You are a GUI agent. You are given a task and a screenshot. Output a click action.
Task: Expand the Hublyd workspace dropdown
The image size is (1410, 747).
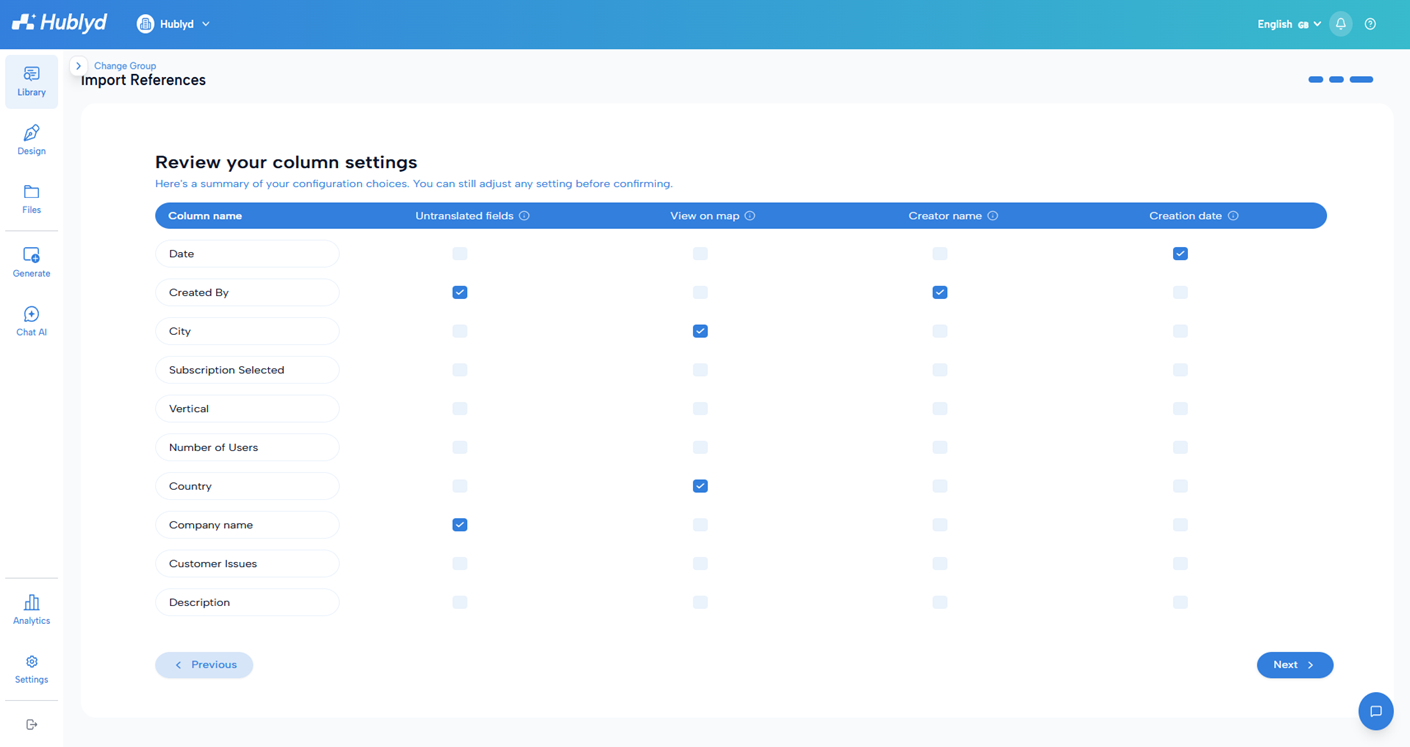(174, 24)
